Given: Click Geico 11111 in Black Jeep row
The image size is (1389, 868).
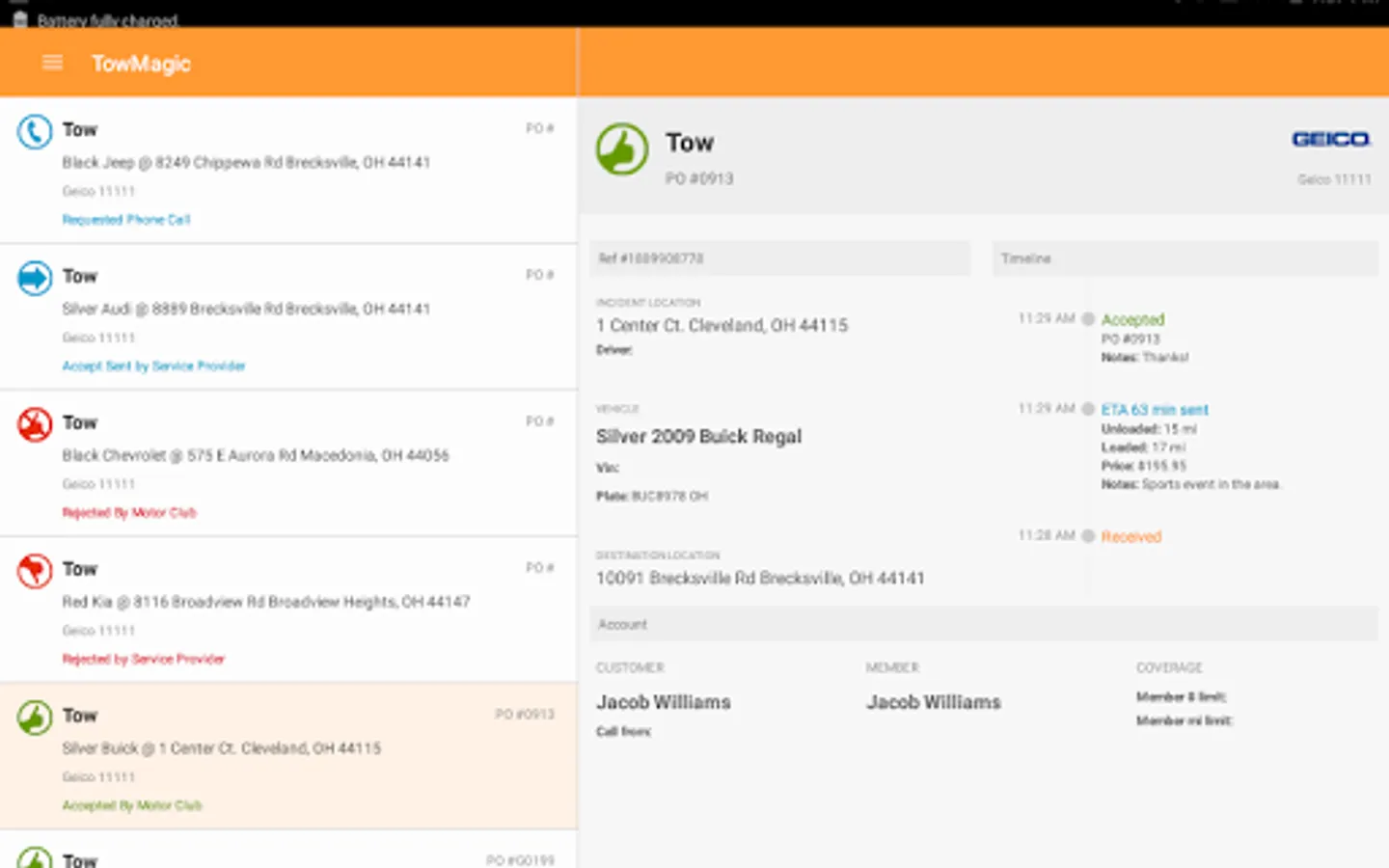Looking at the screenshot, I should point(98,191).
